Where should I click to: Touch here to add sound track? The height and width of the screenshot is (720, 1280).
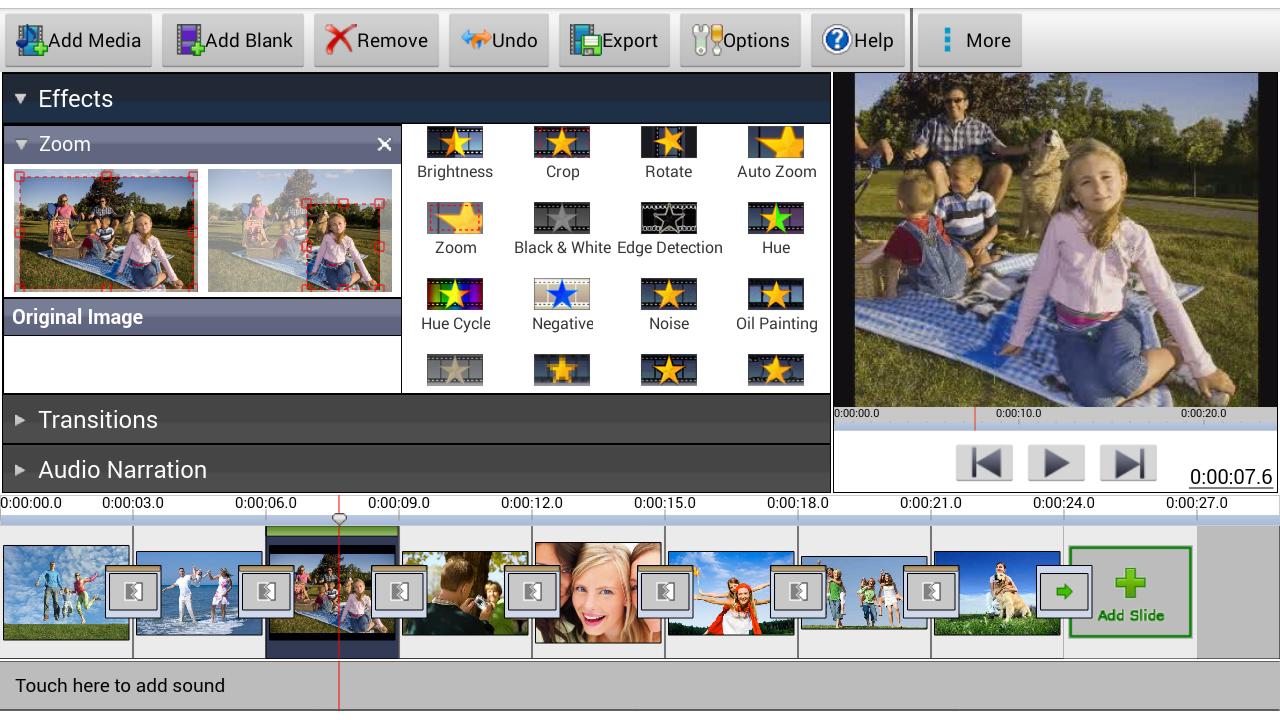tap(120, 686)
